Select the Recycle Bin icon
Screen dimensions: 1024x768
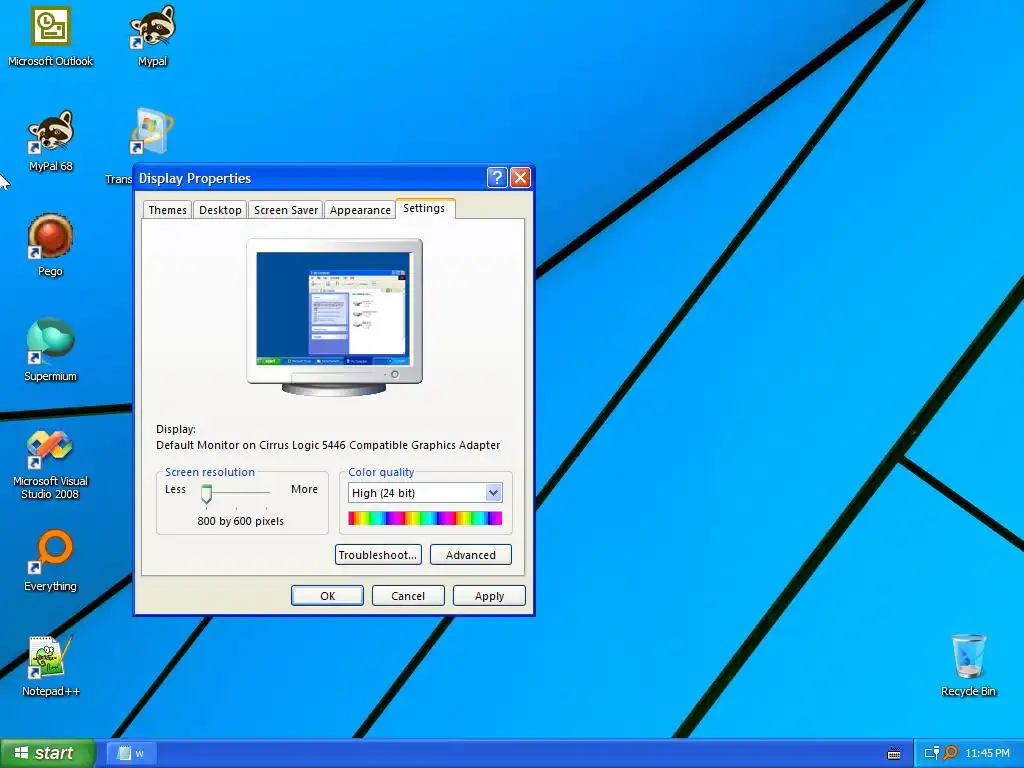[968, 665]
